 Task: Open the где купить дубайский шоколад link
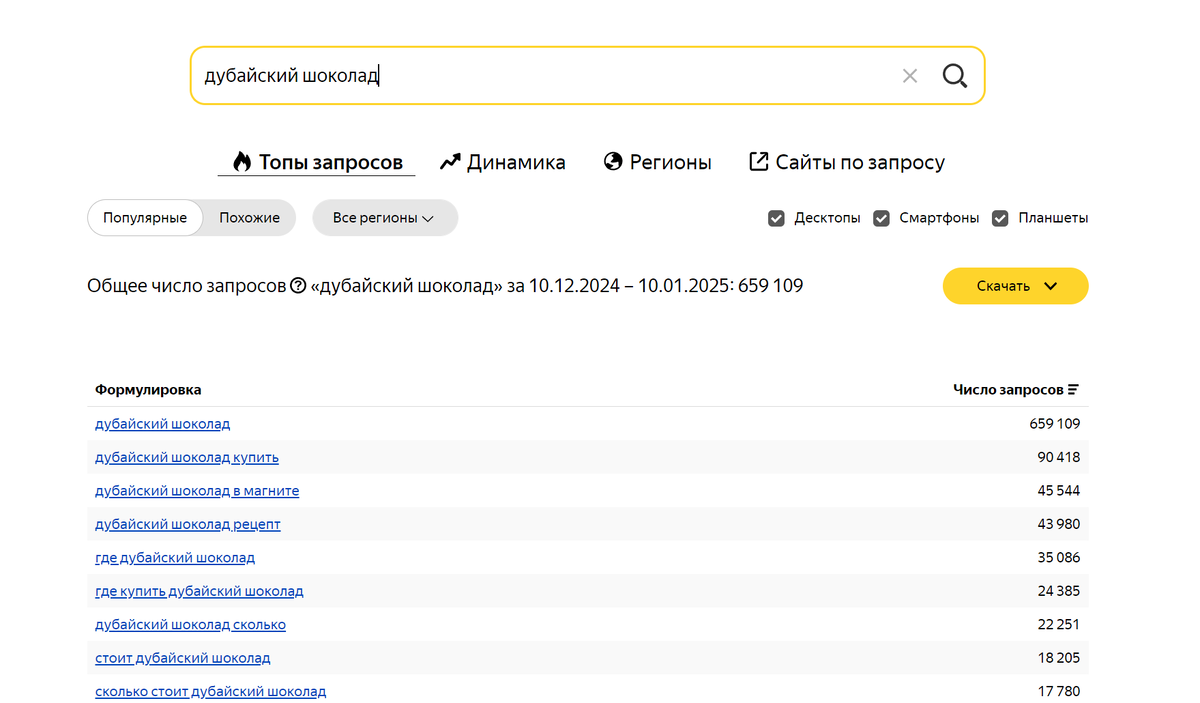point(199,591)
